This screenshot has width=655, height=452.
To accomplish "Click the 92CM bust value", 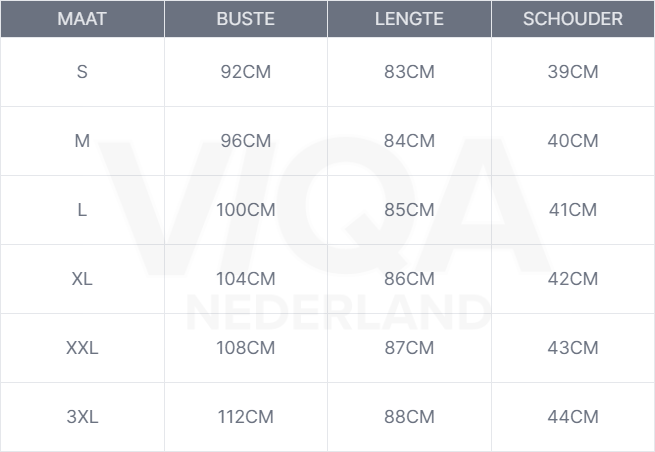I will coord(246,72).
